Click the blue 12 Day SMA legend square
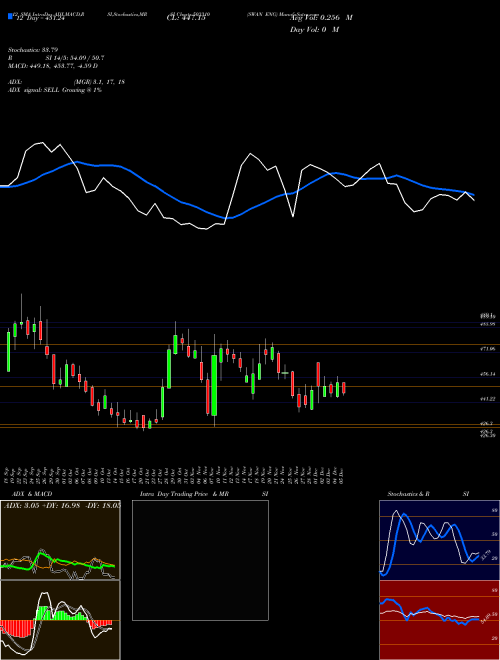The height and width of the screenshot is (660, 500). click(10, 16)
